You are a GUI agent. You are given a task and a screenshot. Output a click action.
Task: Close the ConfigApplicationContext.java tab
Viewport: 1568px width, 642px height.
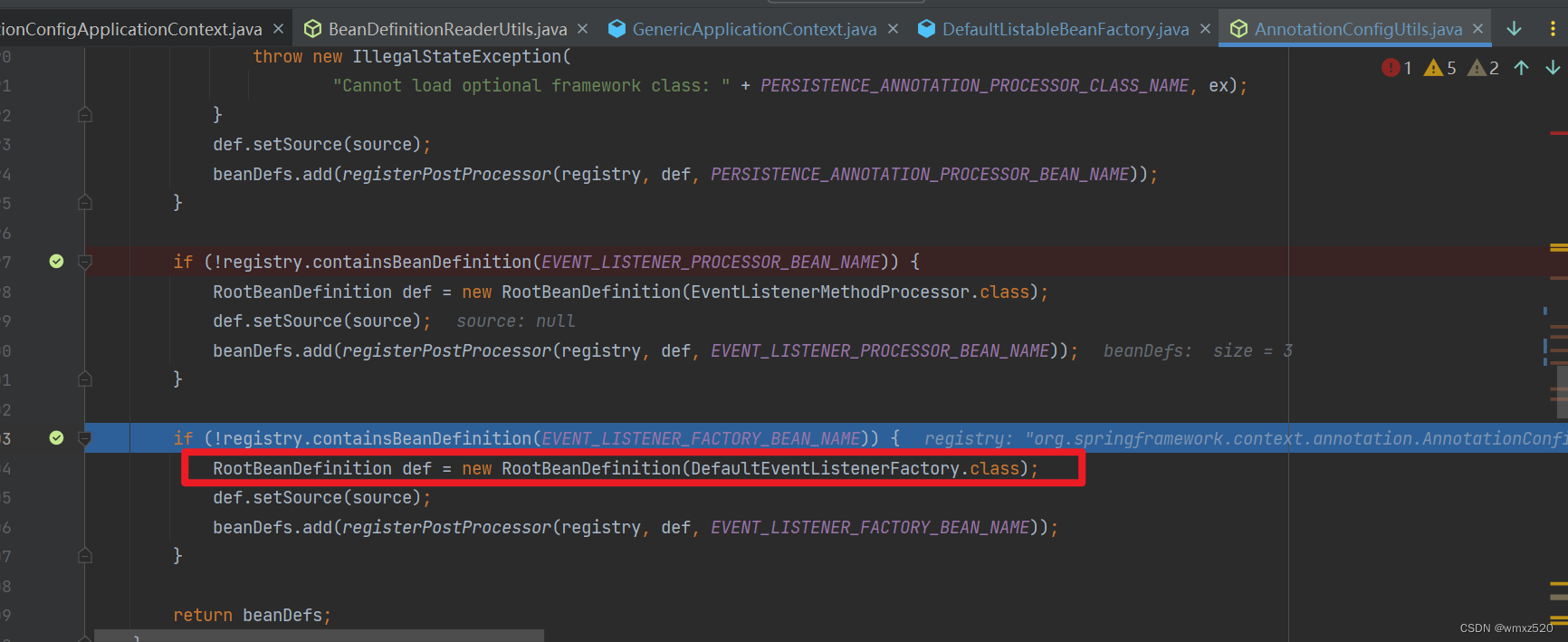coord(278,29)
